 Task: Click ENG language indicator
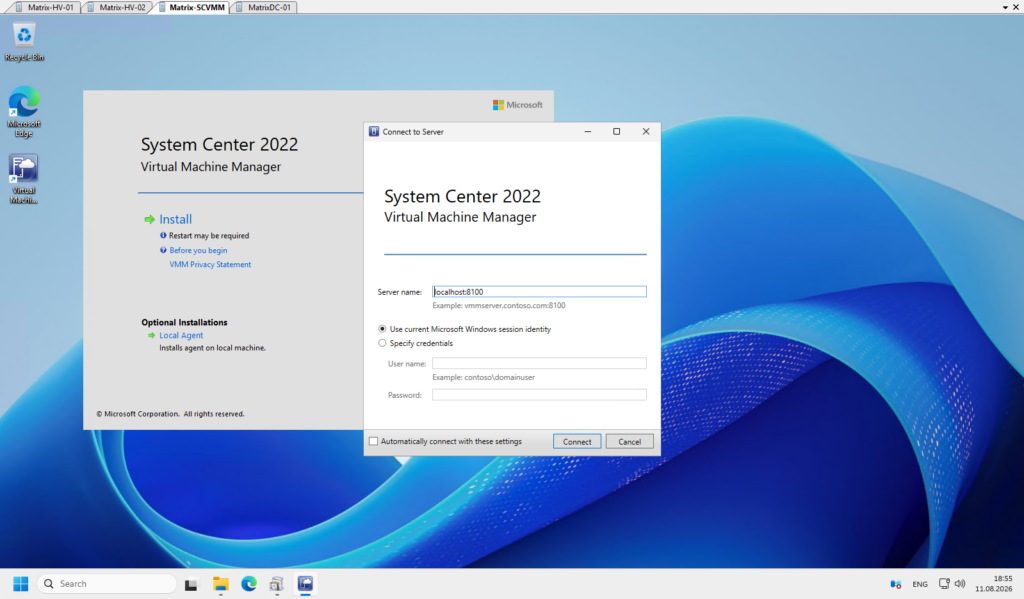[920, 584]
